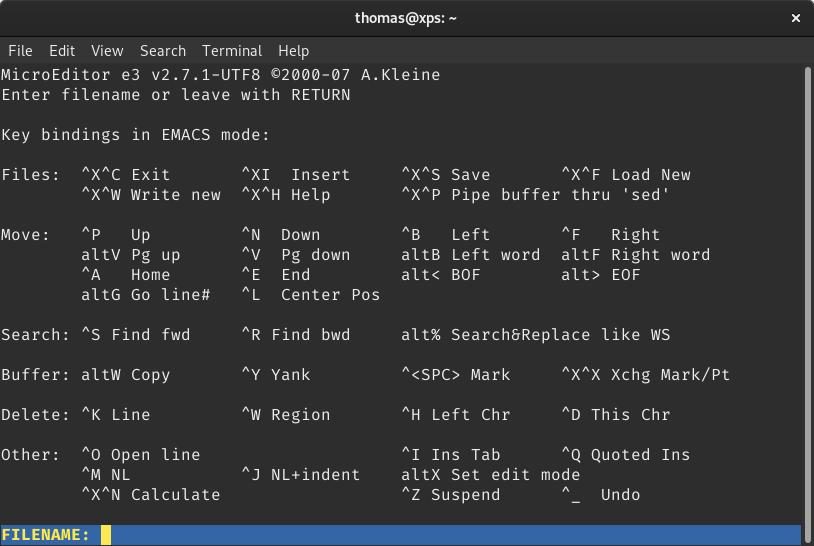Click the MicroEditor e3 version header line
The height and width of the screenshot is (546, 814).
(220, 75)
